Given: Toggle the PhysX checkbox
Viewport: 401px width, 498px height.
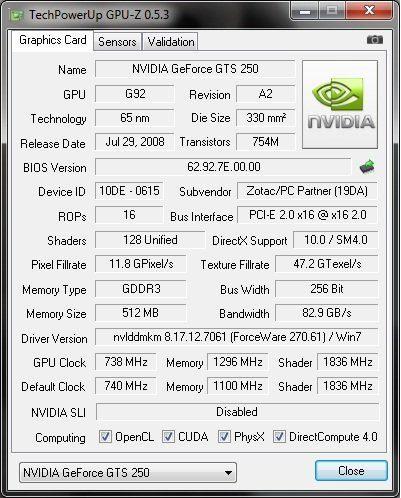Looking at the screenshot, I should tap(224, 436).
